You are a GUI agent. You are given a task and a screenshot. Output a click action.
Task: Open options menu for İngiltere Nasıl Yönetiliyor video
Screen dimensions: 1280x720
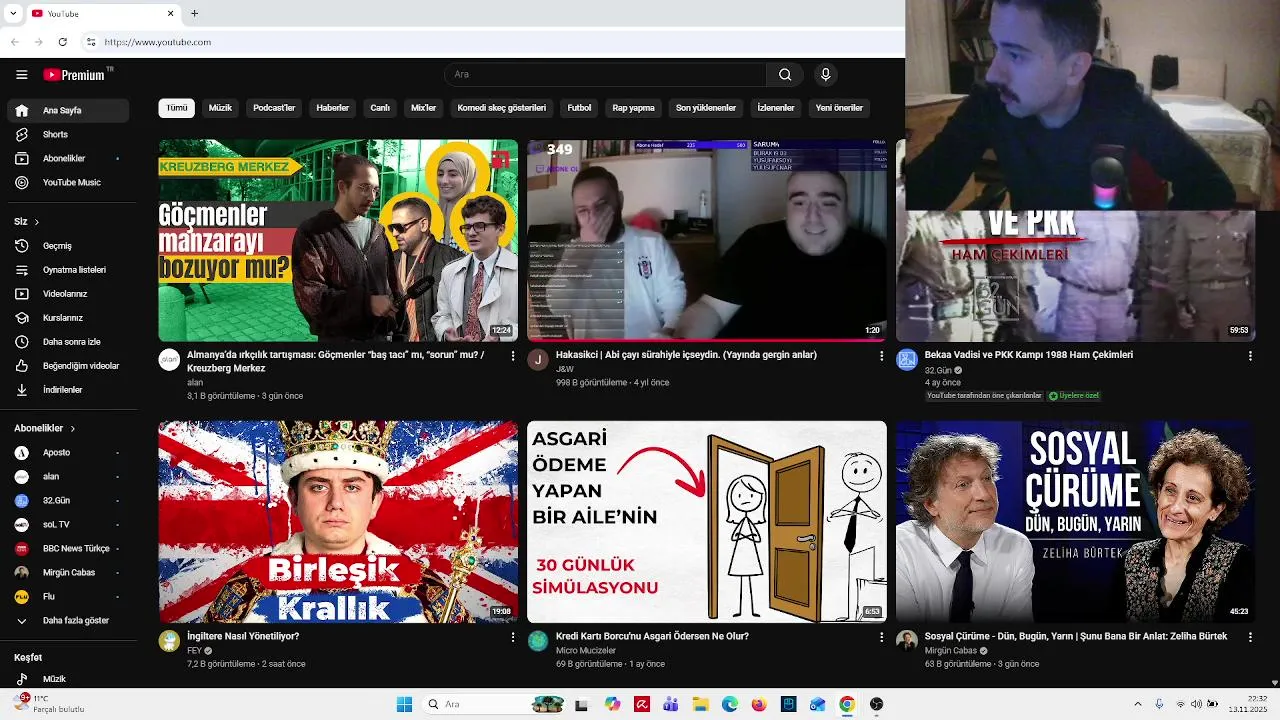pyautogui.click(x=513, y=636)
